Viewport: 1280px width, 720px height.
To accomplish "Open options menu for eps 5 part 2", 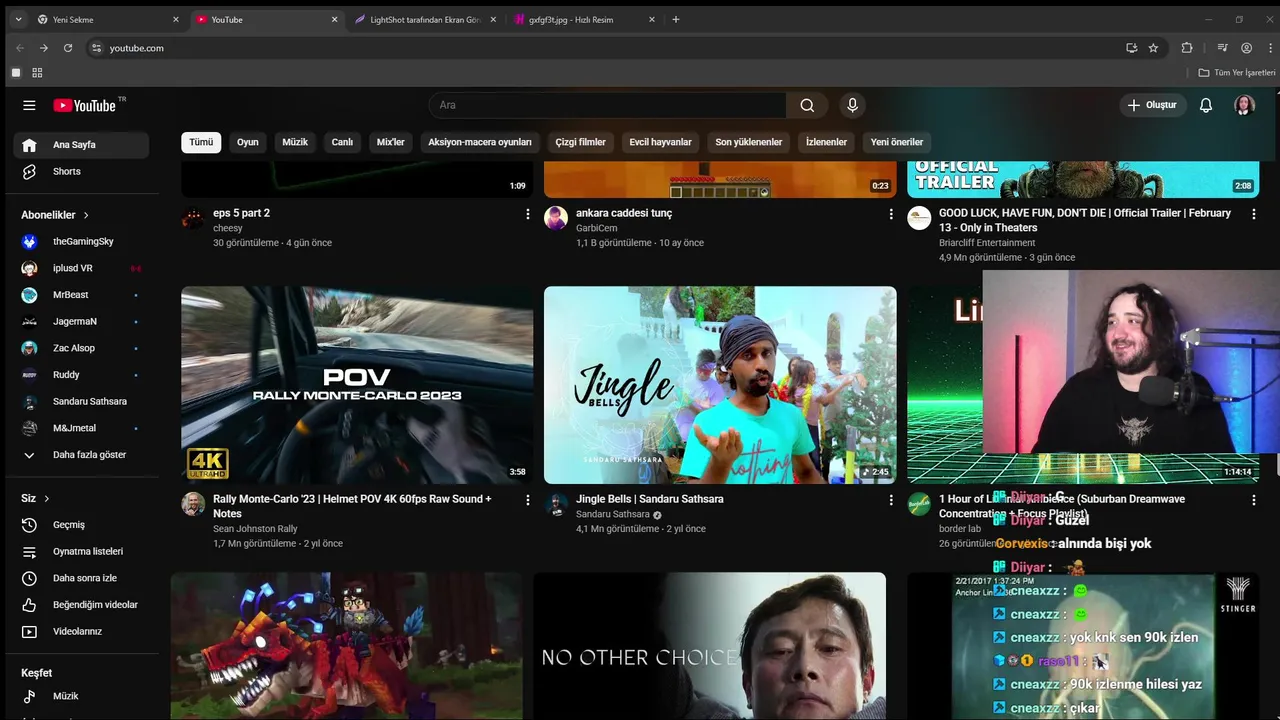I will pyautogui.click(x=528, y=214).
